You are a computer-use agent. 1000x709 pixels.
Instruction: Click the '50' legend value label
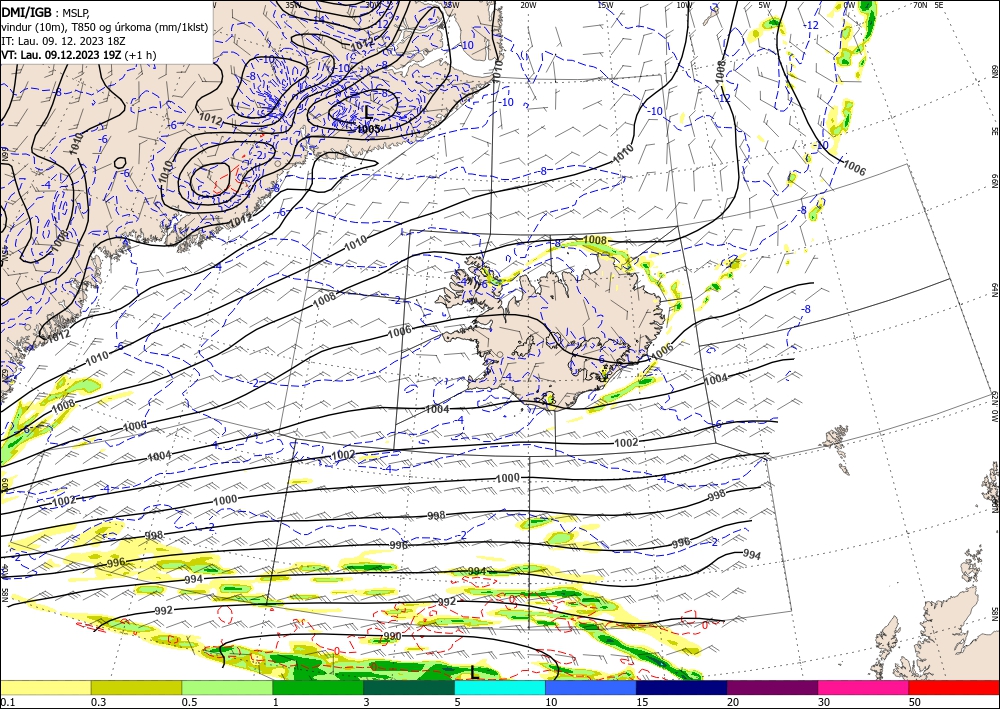click(x=915, y=701)
